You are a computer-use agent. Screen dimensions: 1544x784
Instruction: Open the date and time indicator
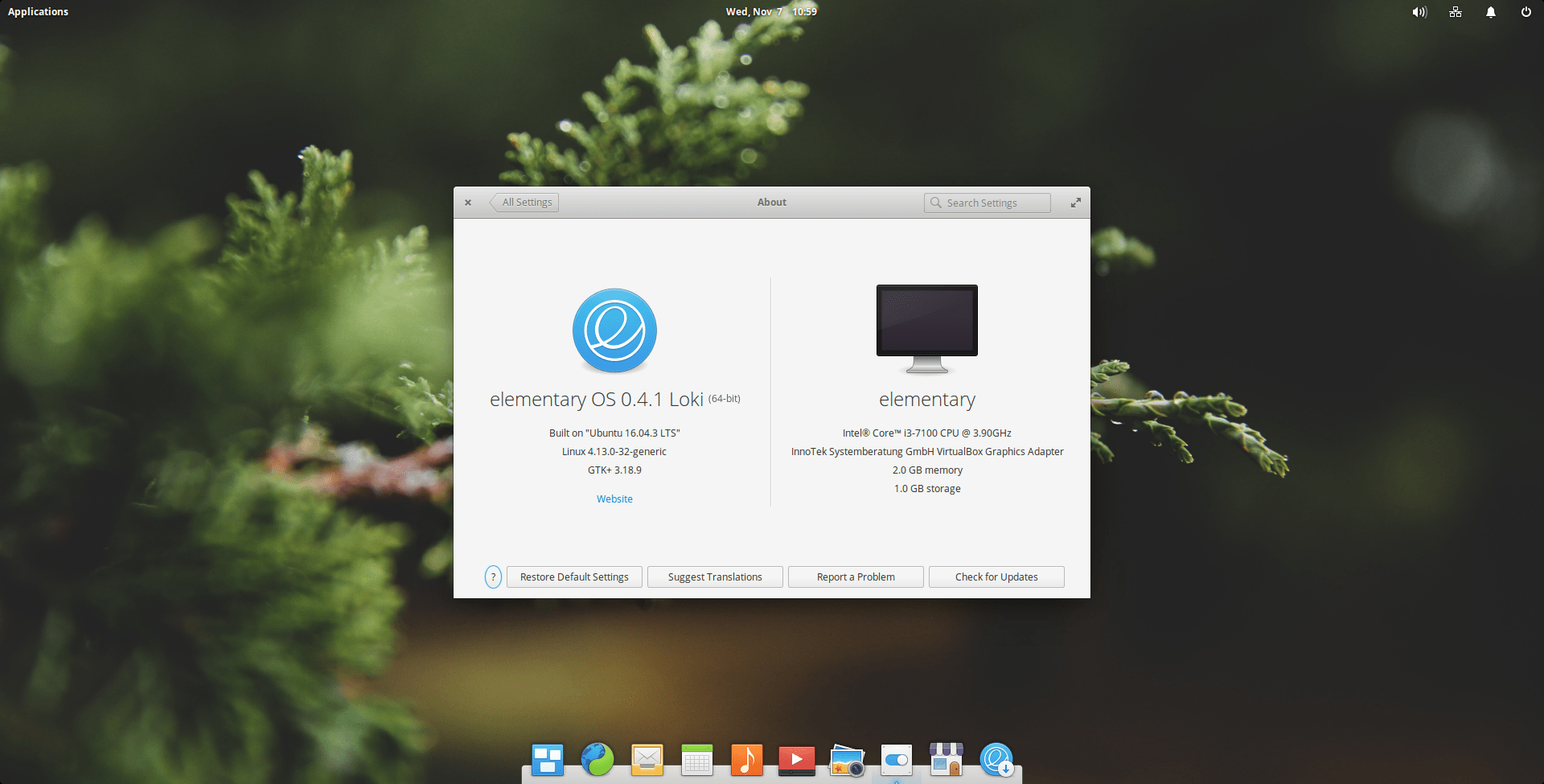[771, 12]
